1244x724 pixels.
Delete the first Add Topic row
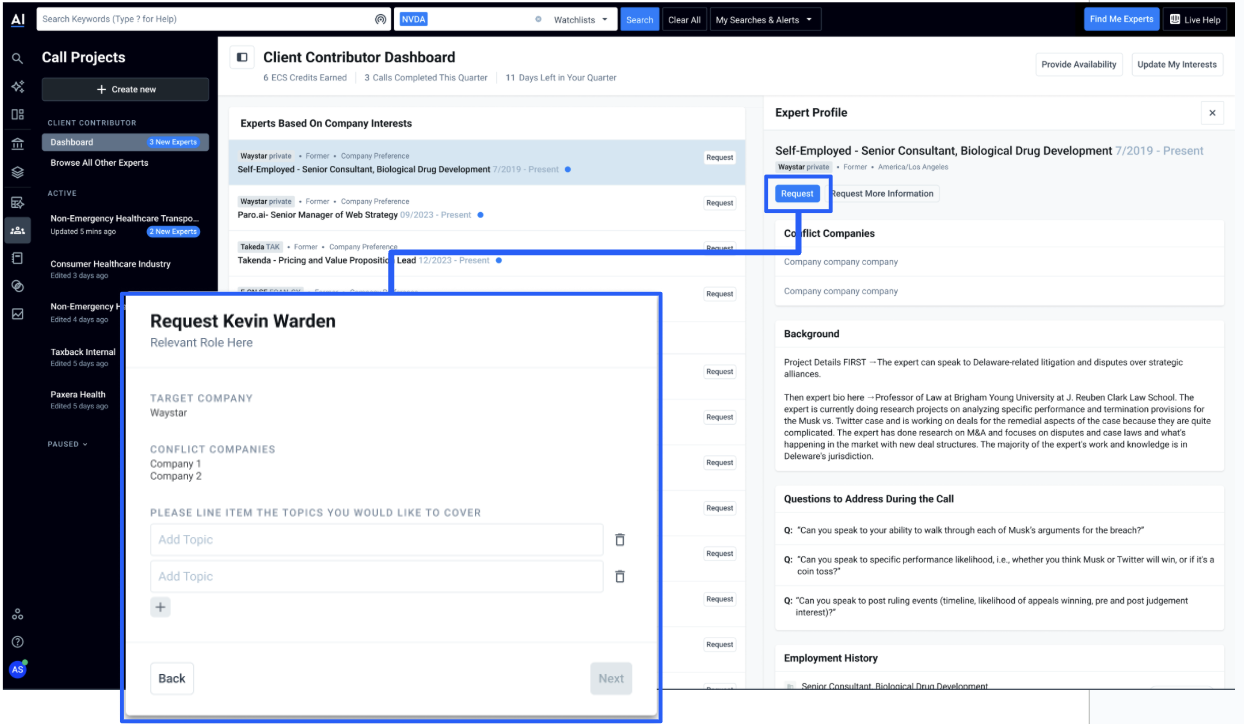tap(619, 540)
